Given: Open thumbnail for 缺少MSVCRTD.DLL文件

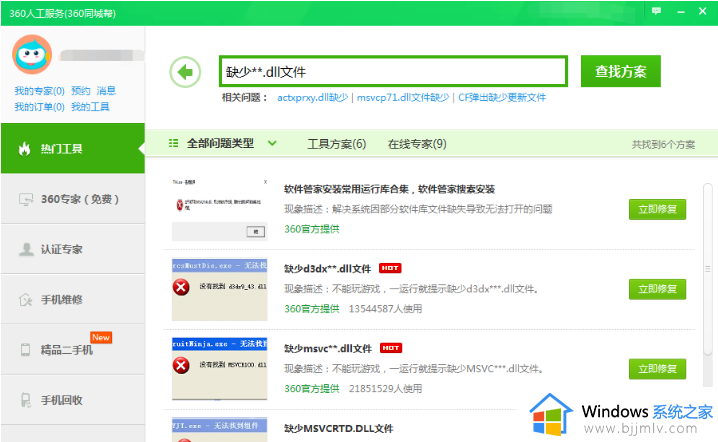Looking at the screenshot, I should click(219, 430).
